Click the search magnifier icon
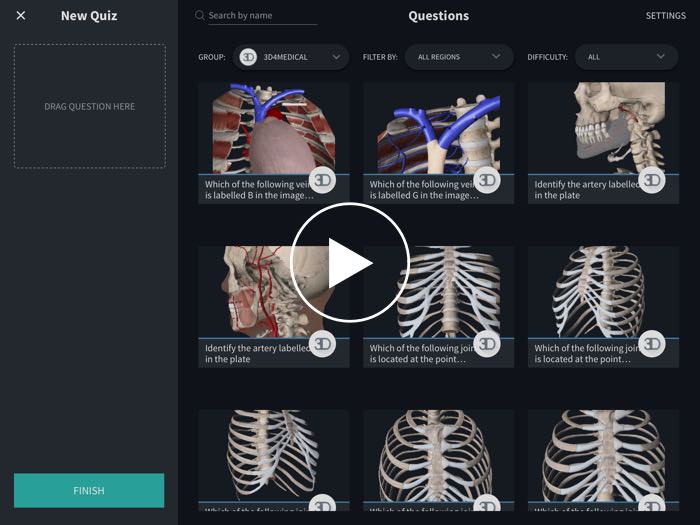The image size is (700, 525). click(x=200, y=16)
